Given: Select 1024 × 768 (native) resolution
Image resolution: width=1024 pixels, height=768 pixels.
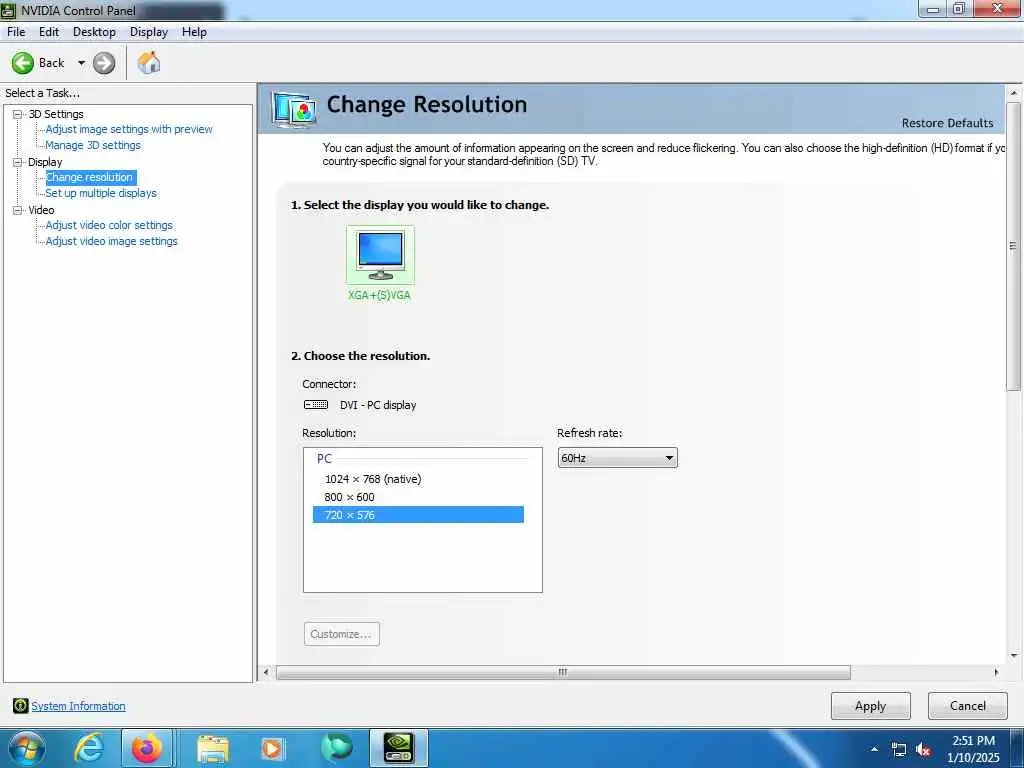Looking at the screenshot, I should (x=373, y=479).
